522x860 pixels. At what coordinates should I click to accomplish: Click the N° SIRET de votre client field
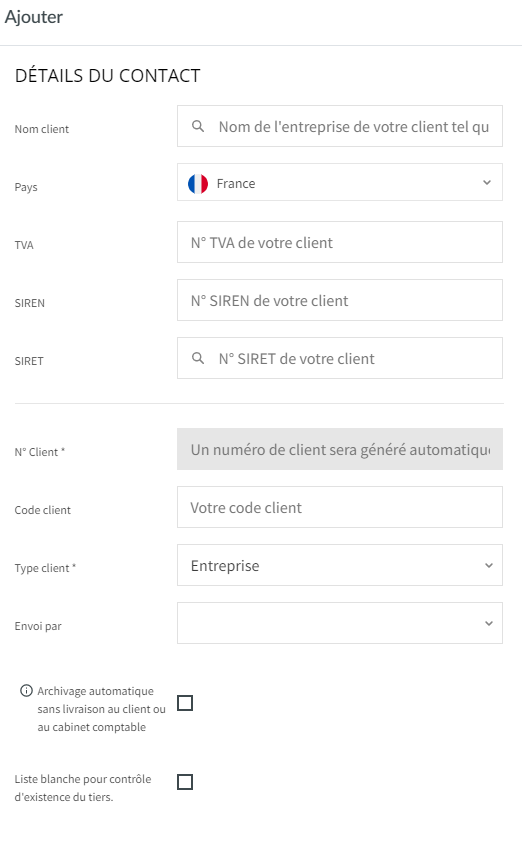(340, 358)
